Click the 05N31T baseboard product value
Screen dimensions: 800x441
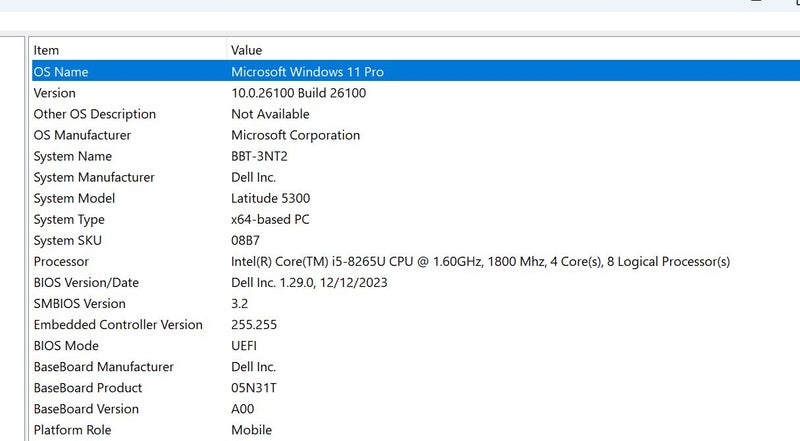tap(254, 388)
